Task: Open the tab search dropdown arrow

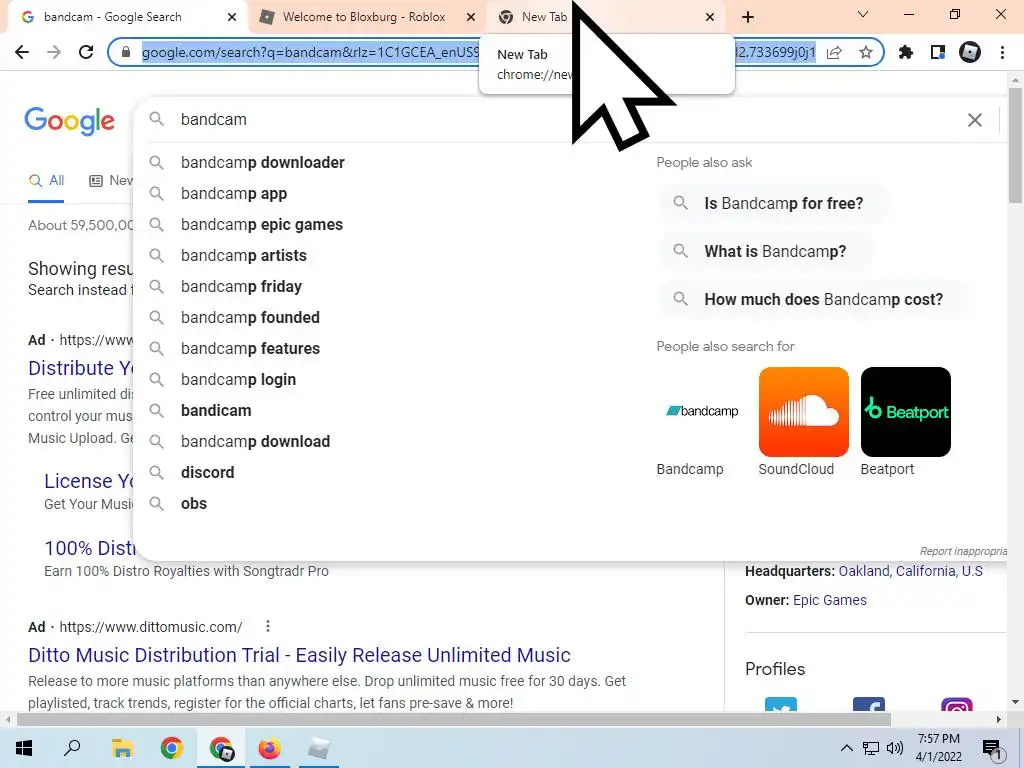Action: tap(863, 14)
